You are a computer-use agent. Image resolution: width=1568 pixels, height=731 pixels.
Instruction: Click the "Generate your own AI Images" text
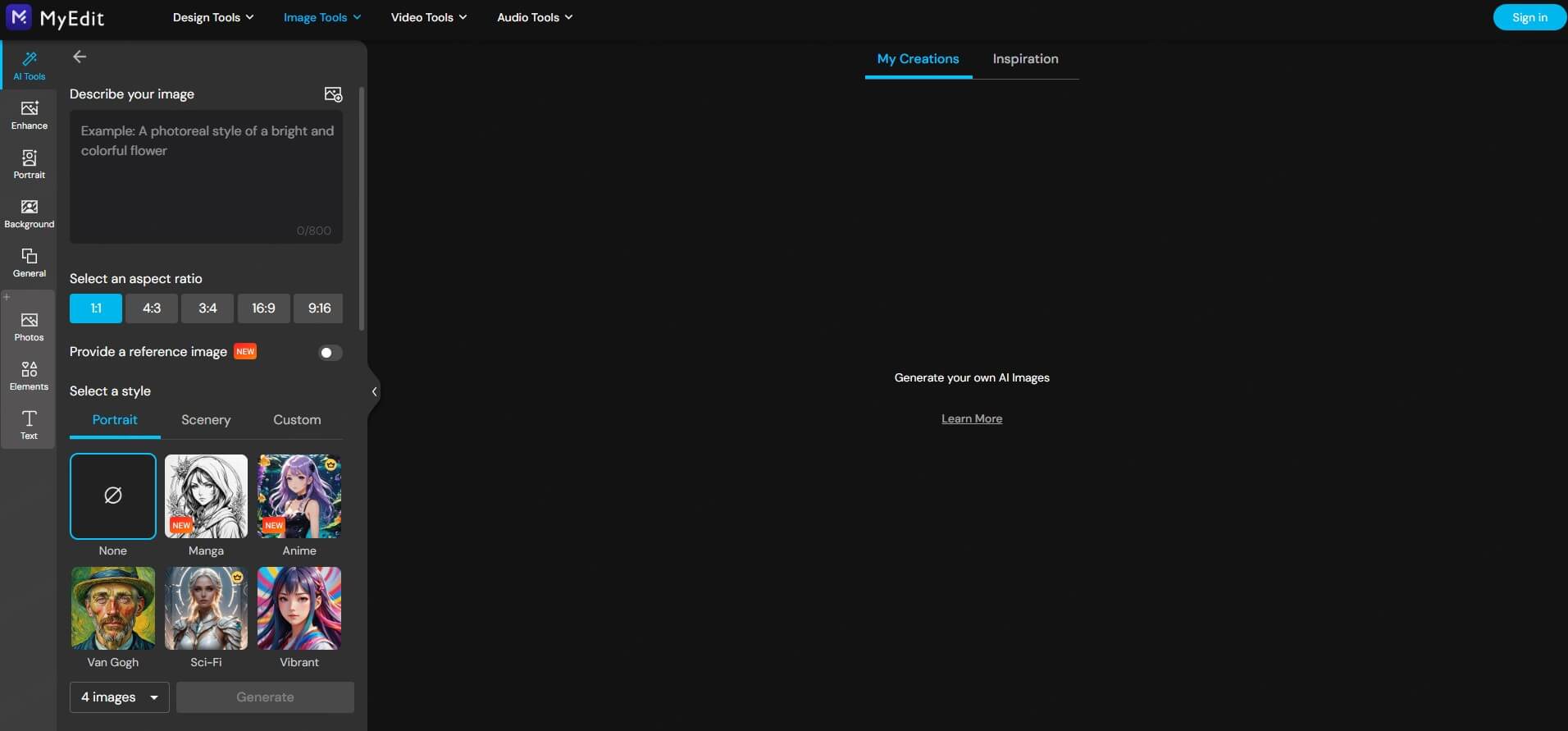[972, 378]
